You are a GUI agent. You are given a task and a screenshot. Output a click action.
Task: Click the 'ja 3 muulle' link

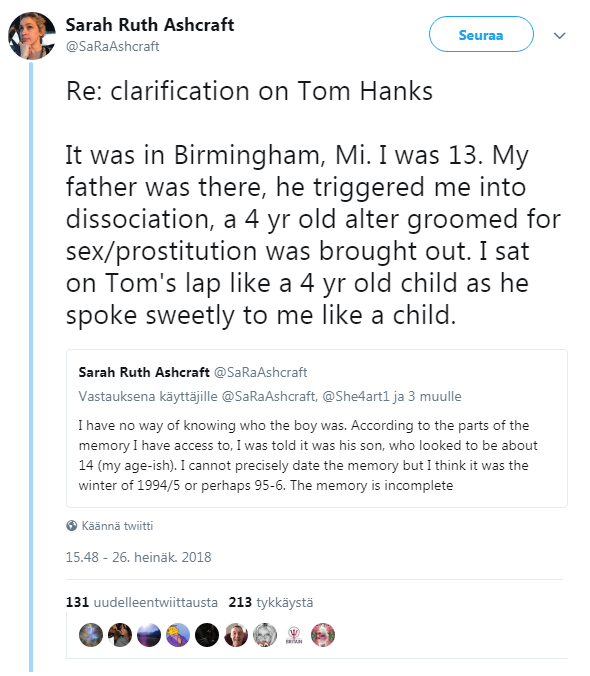pos(427,396)
